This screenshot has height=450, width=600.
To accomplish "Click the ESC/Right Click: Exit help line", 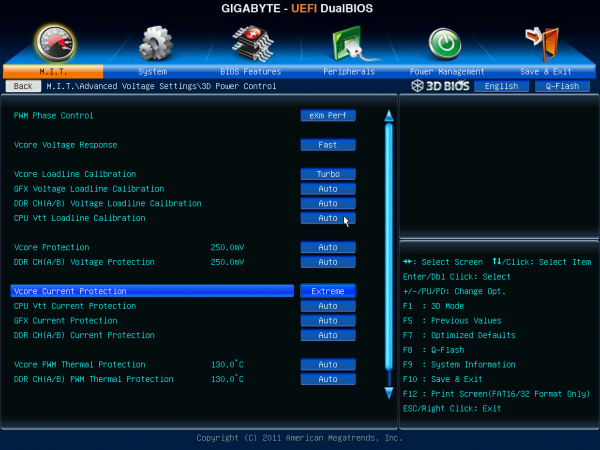I will (x=452, y=409).
